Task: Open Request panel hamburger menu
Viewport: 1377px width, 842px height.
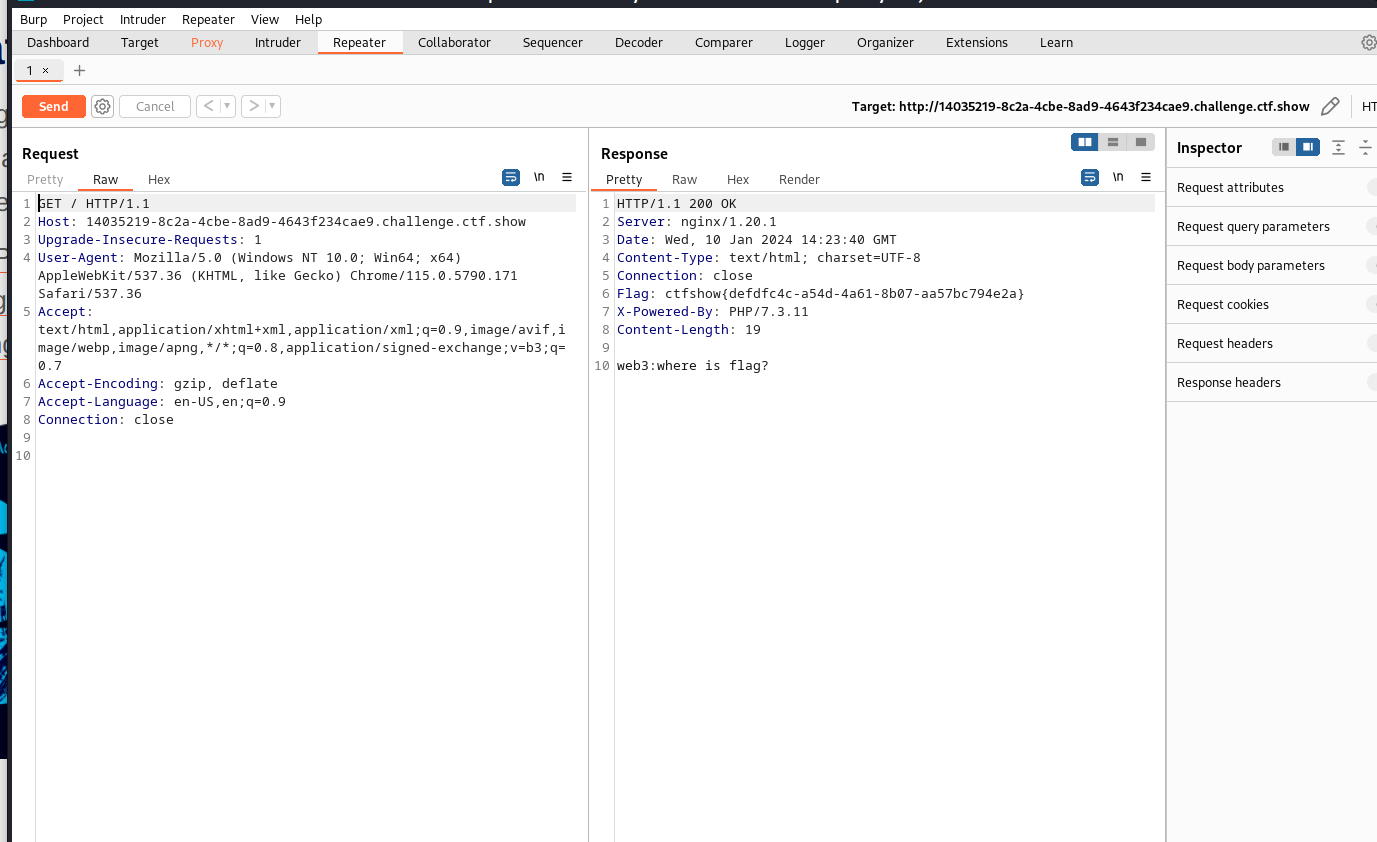Action: pos(567,177)
